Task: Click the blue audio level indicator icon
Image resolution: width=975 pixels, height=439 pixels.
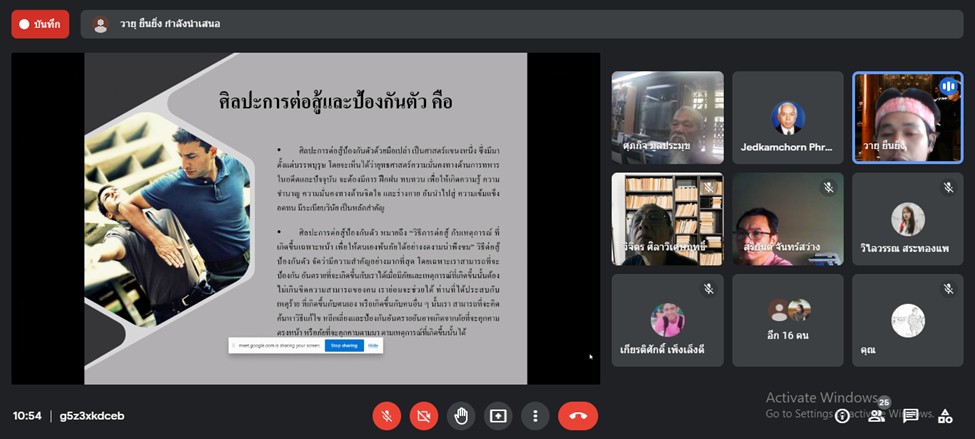Action: coord(948,87)
